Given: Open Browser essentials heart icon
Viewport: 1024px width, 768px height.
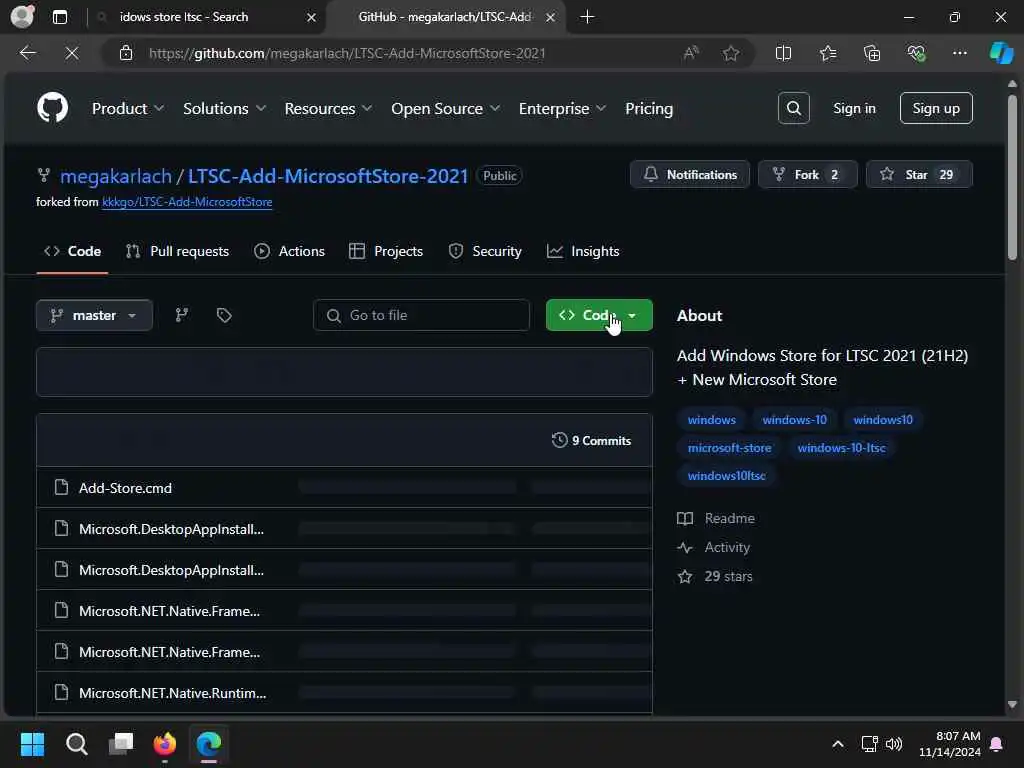Looking at the screenshot, I should click(916, 53).
